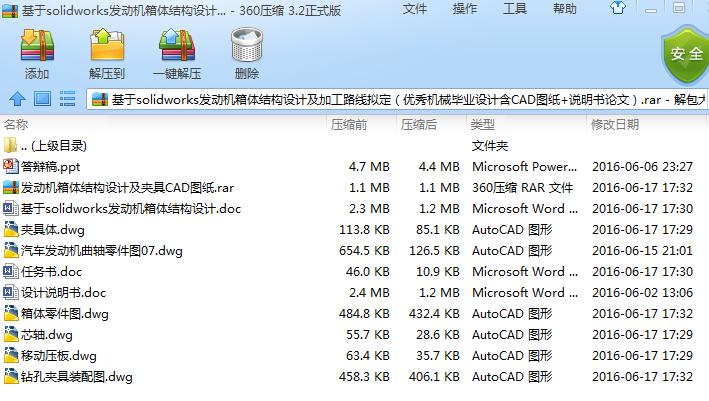Click the 432.4 KB compressed size value
The height and width of the screenshot is (401, 709).
pyautogui.click(x=434, y=313)
